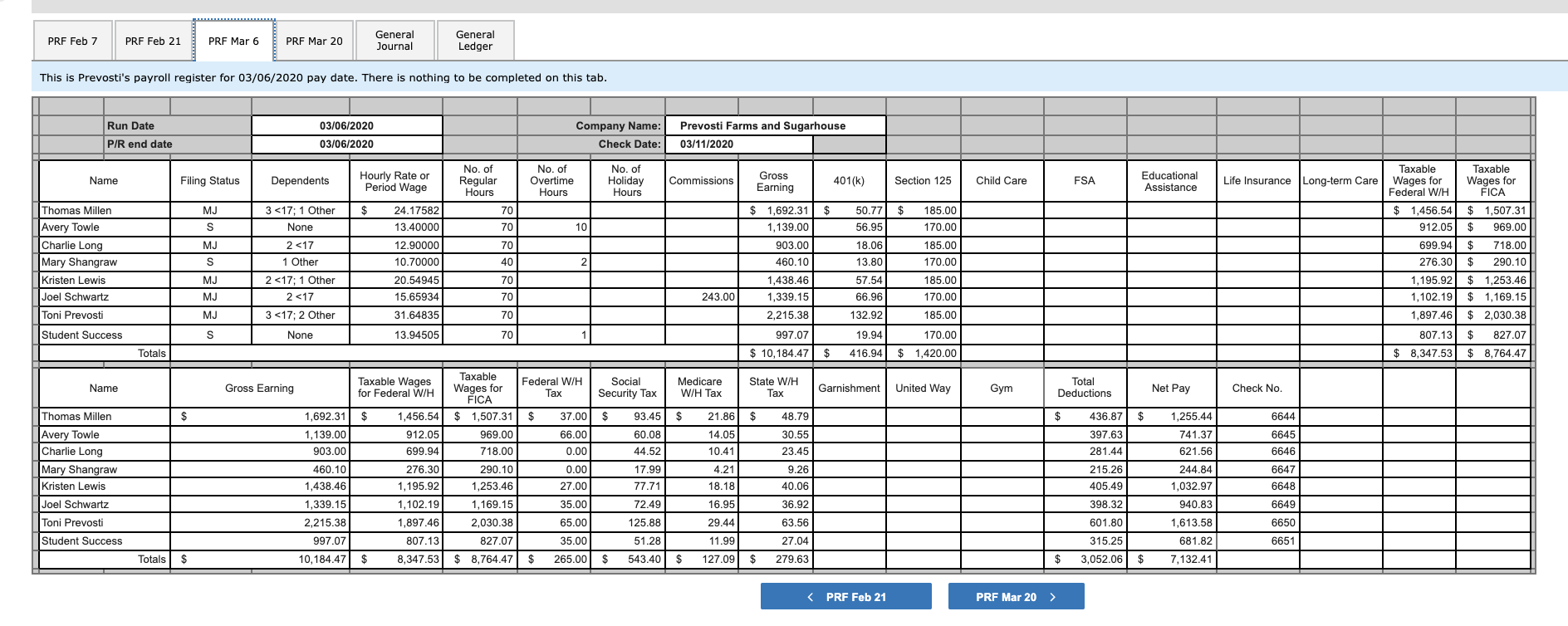Click Avery Towle's federal W/H tax 66.00

tap(553, 434)
